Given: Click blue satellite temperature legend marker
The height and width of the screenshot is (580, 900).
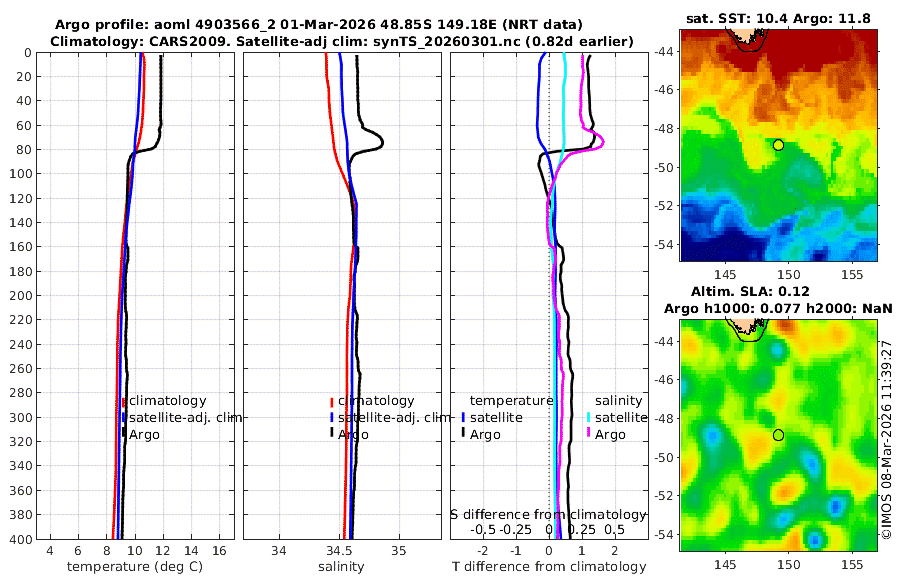Looking at the screenshot, I should click(463, 417).
